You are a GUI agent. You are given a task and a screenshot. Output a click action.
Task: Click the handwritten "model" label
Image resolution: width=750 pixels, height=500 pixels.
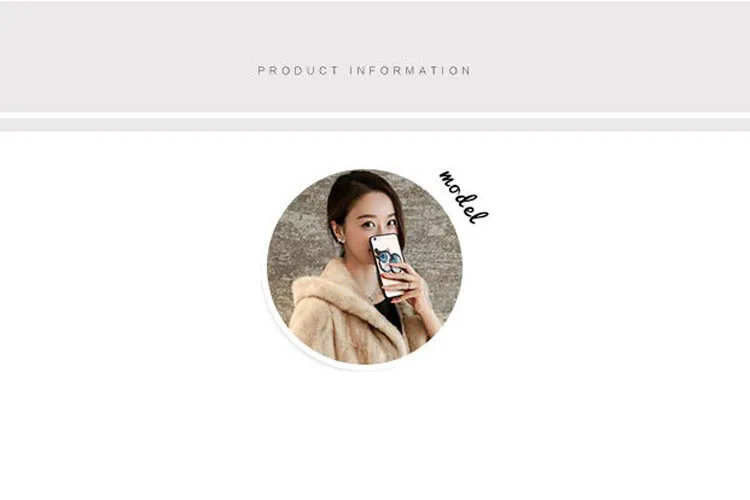click(463, 196)
